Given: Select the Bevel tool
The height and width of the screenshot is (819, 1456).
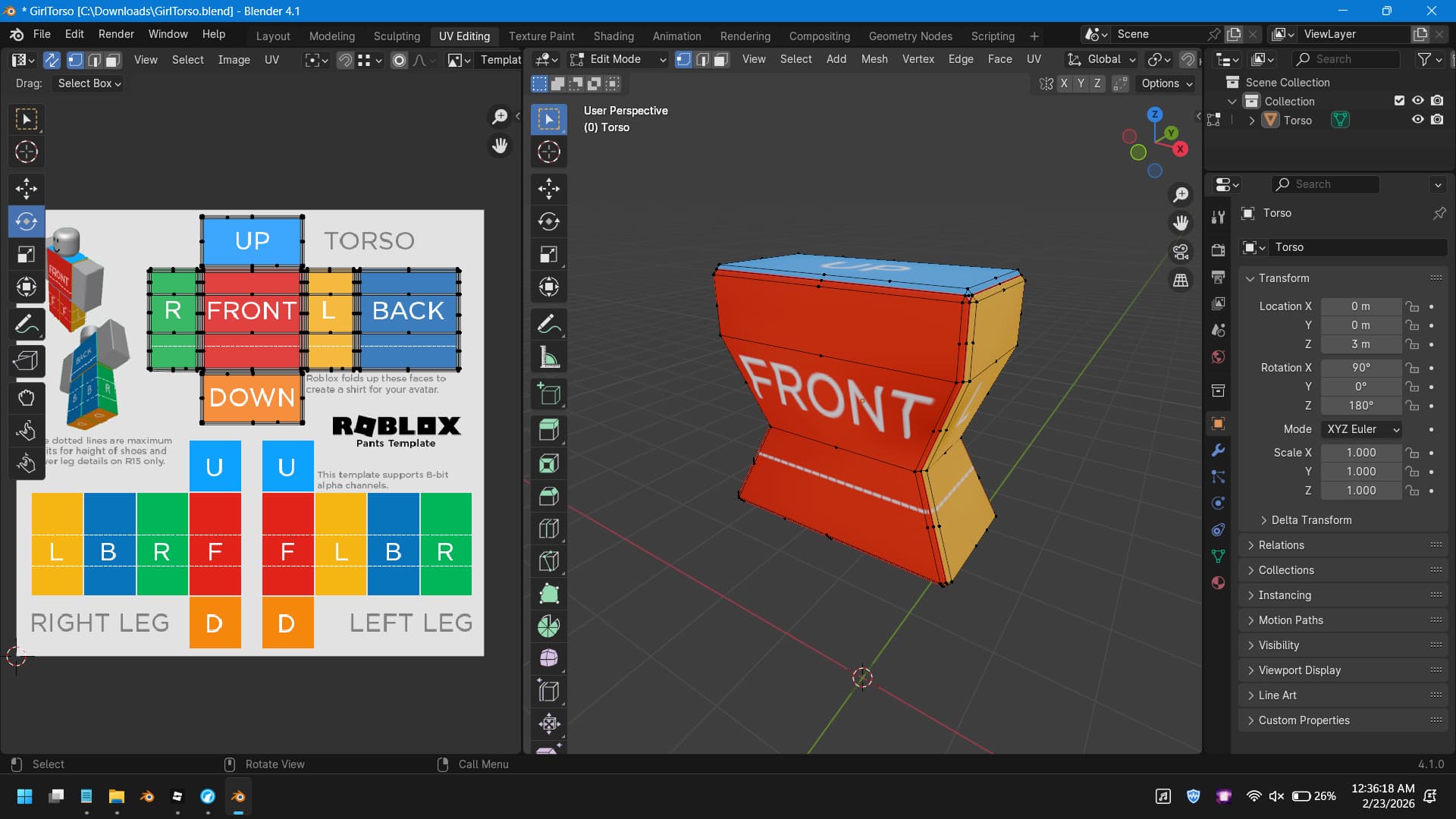Looking at the screenshot, I should [548, 496].
